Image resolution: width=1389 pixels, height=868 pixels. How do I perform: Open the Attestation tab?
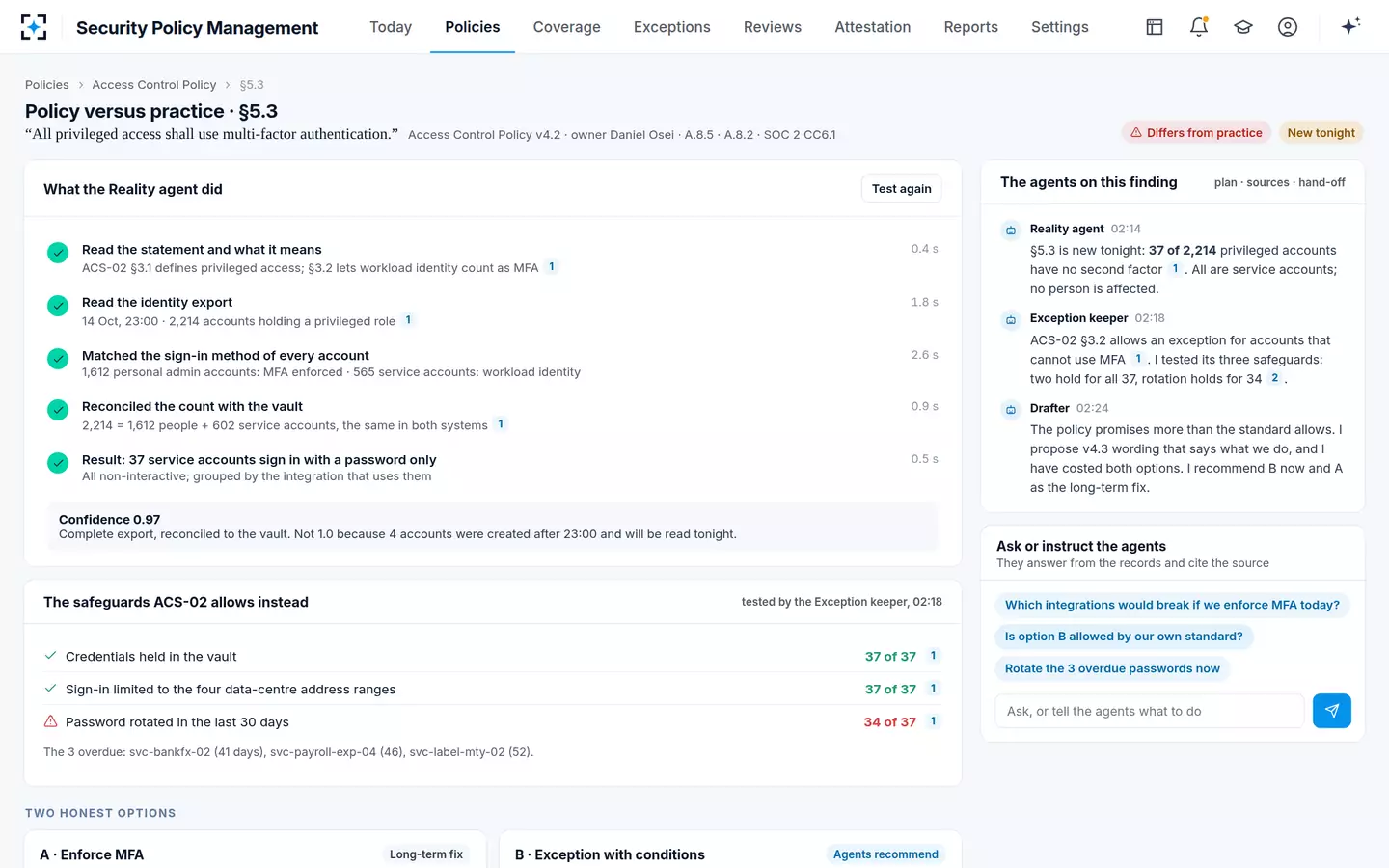click(x=873, y=27)
